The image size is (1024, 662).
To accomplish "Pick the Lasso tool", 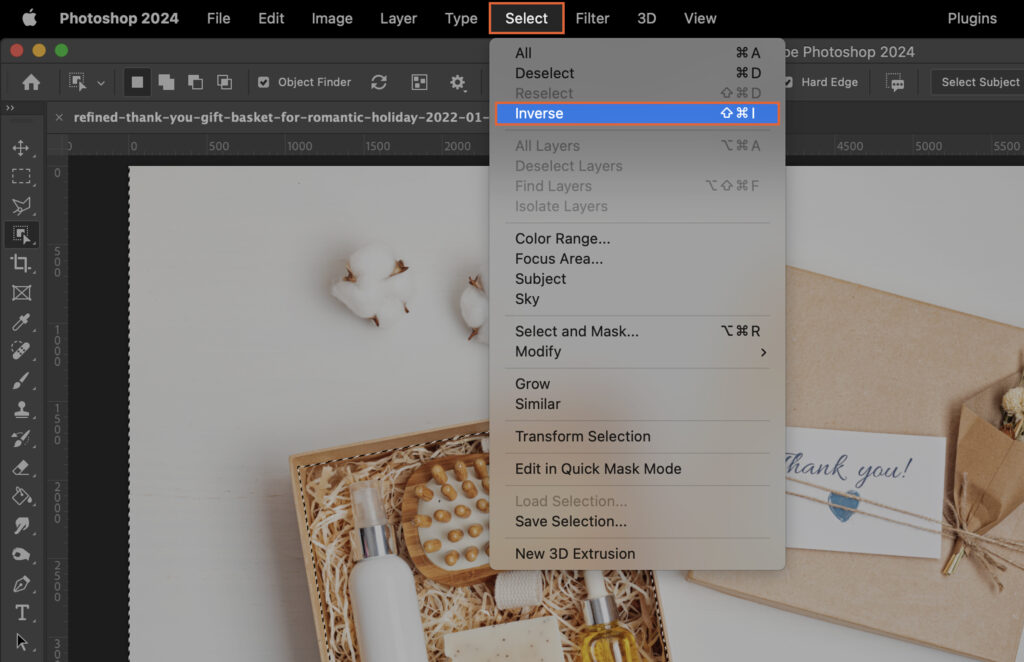I will point(22,205).
